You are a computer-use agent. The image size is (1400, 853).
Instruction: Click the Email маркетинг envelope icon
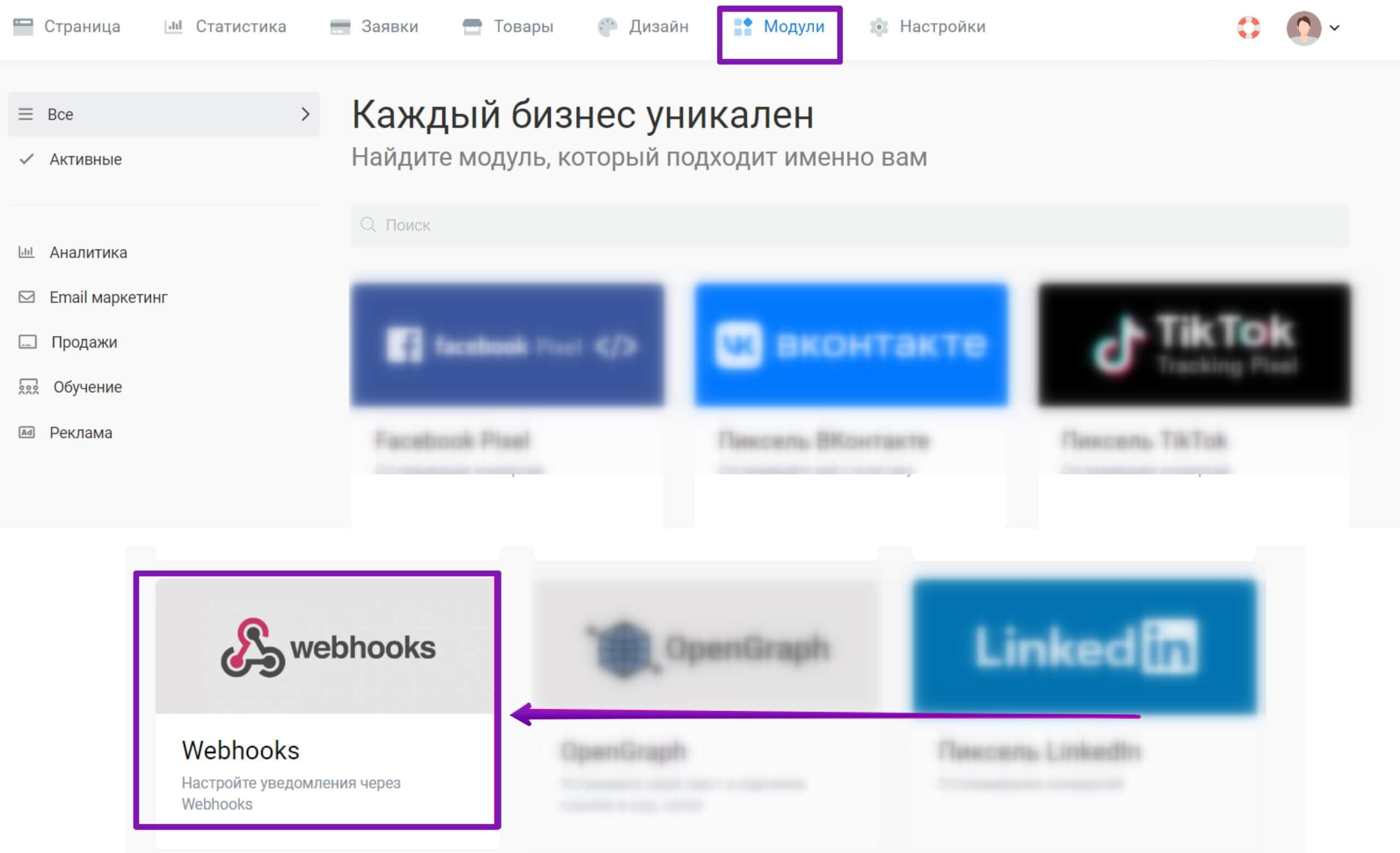[27, 297]
